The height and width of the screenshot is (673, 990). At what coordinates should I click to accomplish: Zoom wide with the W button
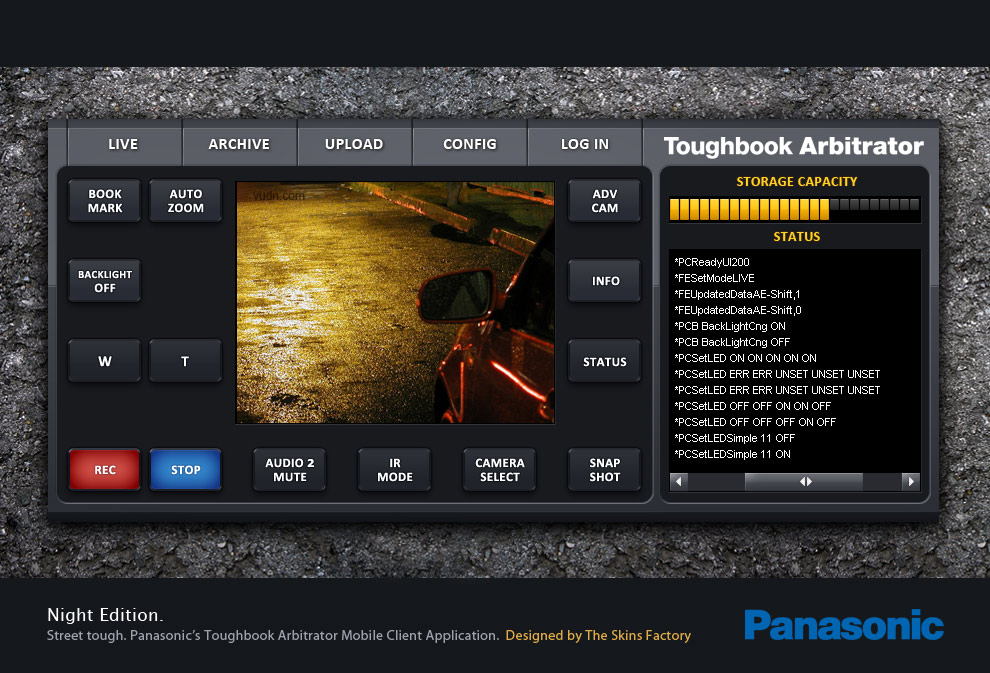coord(105,361)
